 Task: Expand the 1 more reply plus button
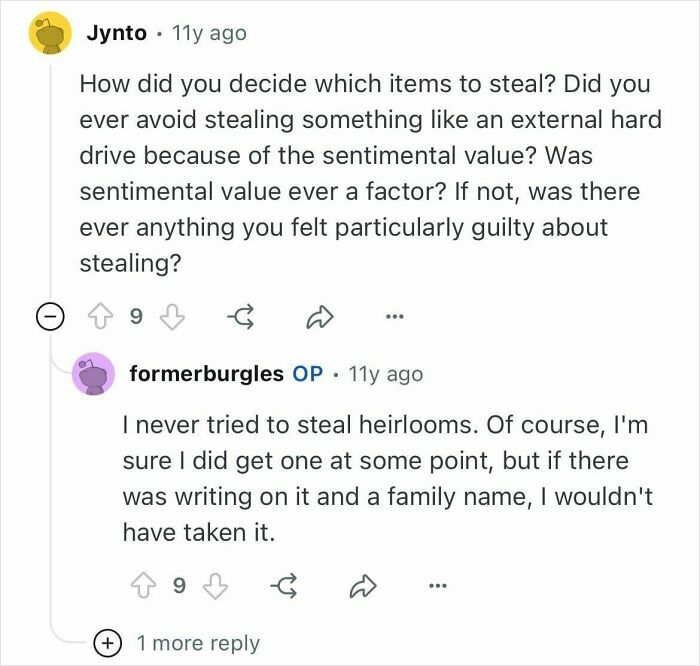pyautogui.click(x=108, y=643)
